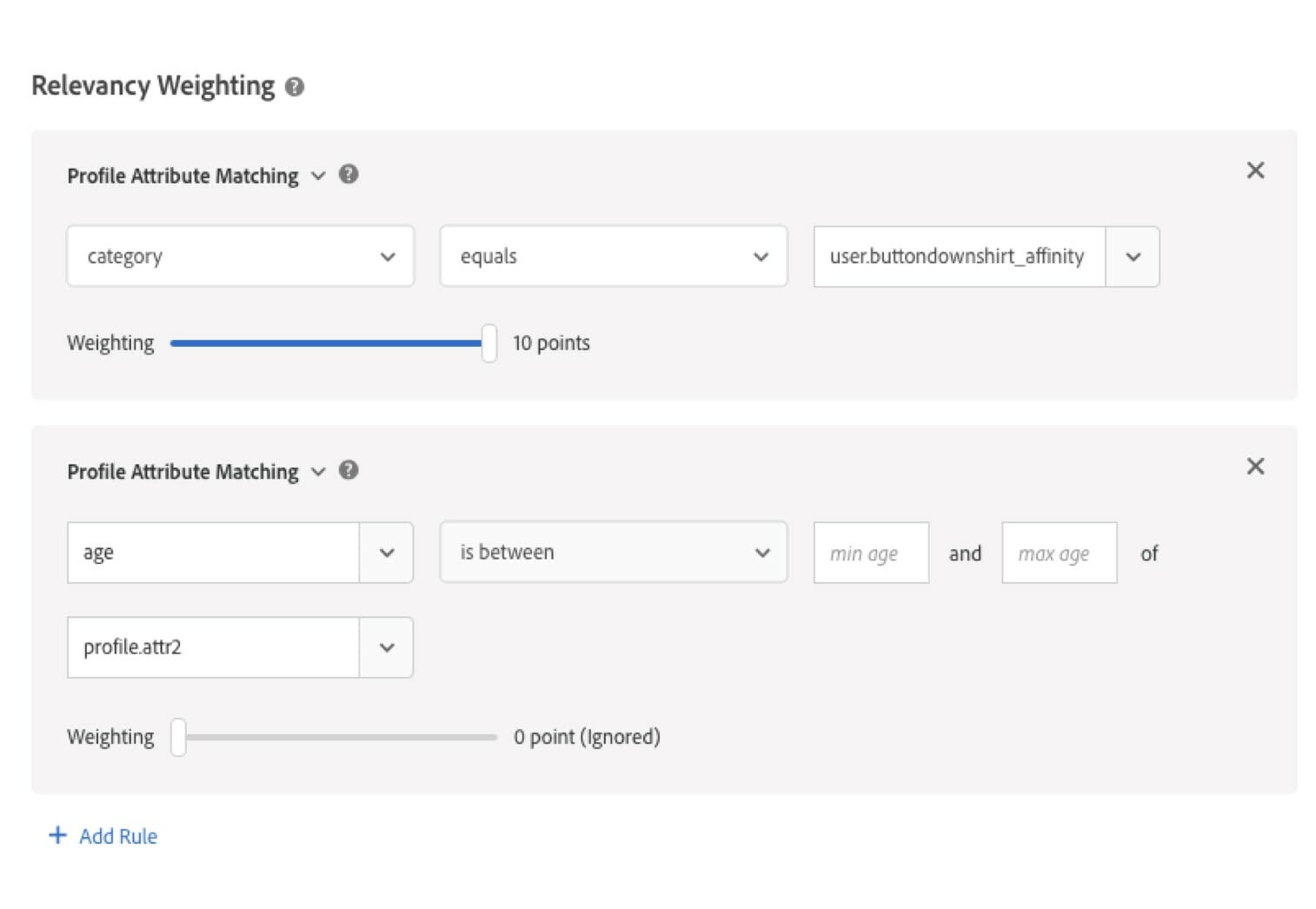
Task: Select the first Profile Attribute Matching header
Action: point(183,175)
